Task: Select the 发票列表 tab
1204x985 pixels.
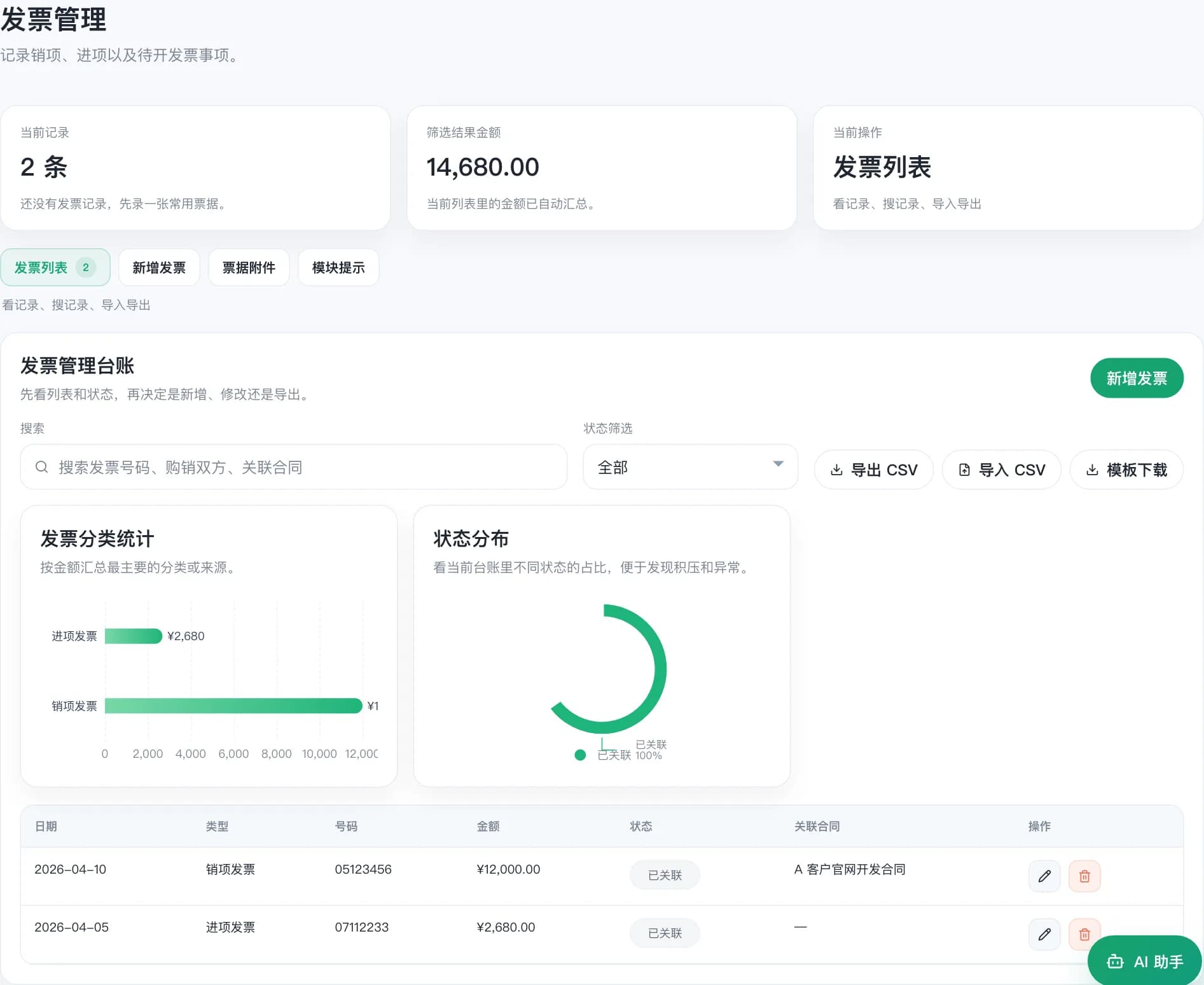Action: [55, 267]
